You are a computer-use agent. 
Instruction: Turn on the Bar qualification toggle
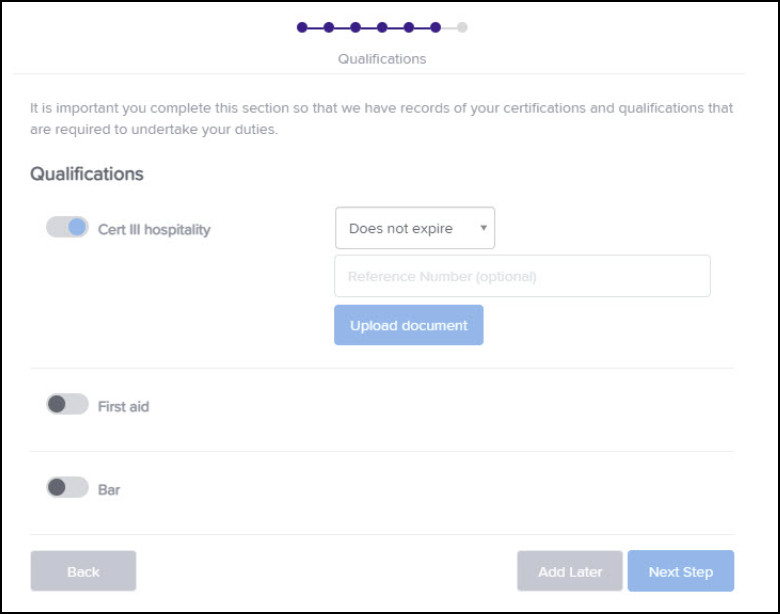67,487
